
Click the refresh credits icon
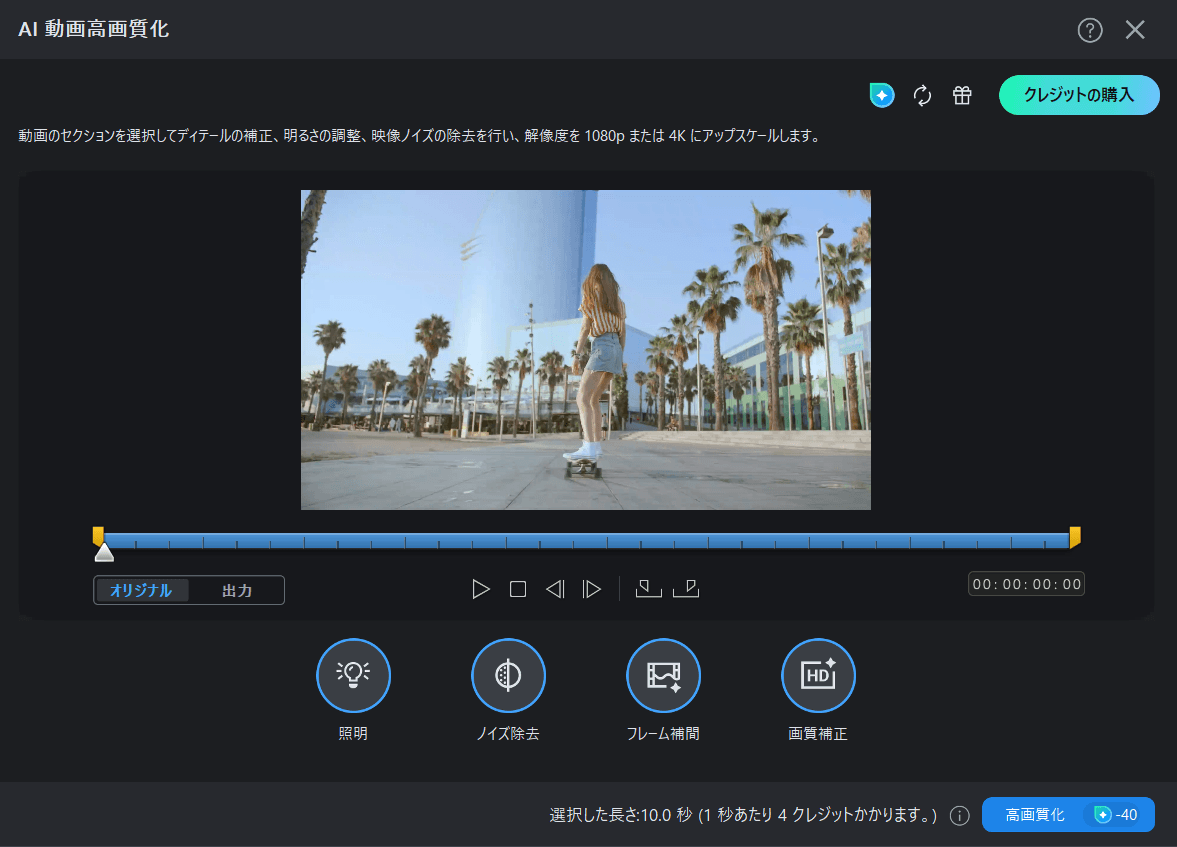(922, 95)
